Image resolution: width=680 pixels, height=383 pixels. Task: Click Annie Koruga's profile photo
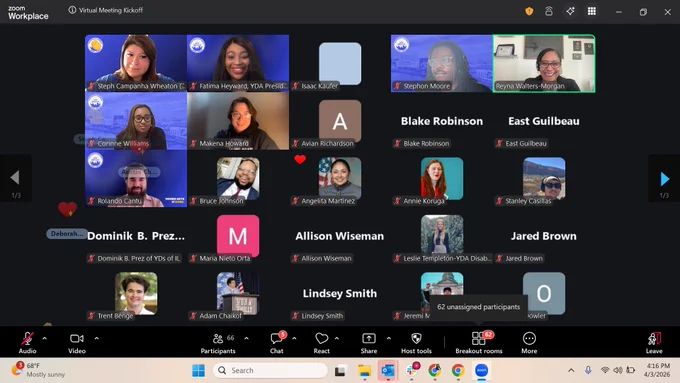[442, 178]
